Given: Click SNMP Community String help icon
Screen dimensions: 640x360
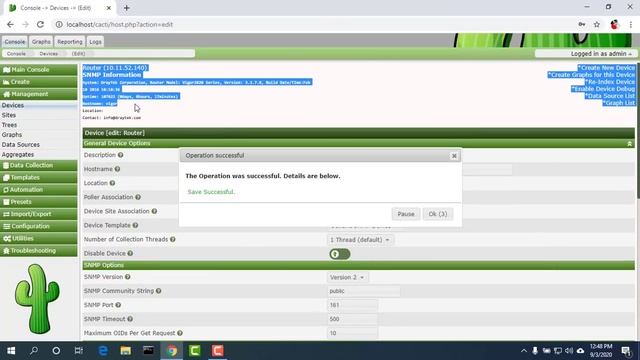Looking at the screenshot, I should click(x=158, y=291).
